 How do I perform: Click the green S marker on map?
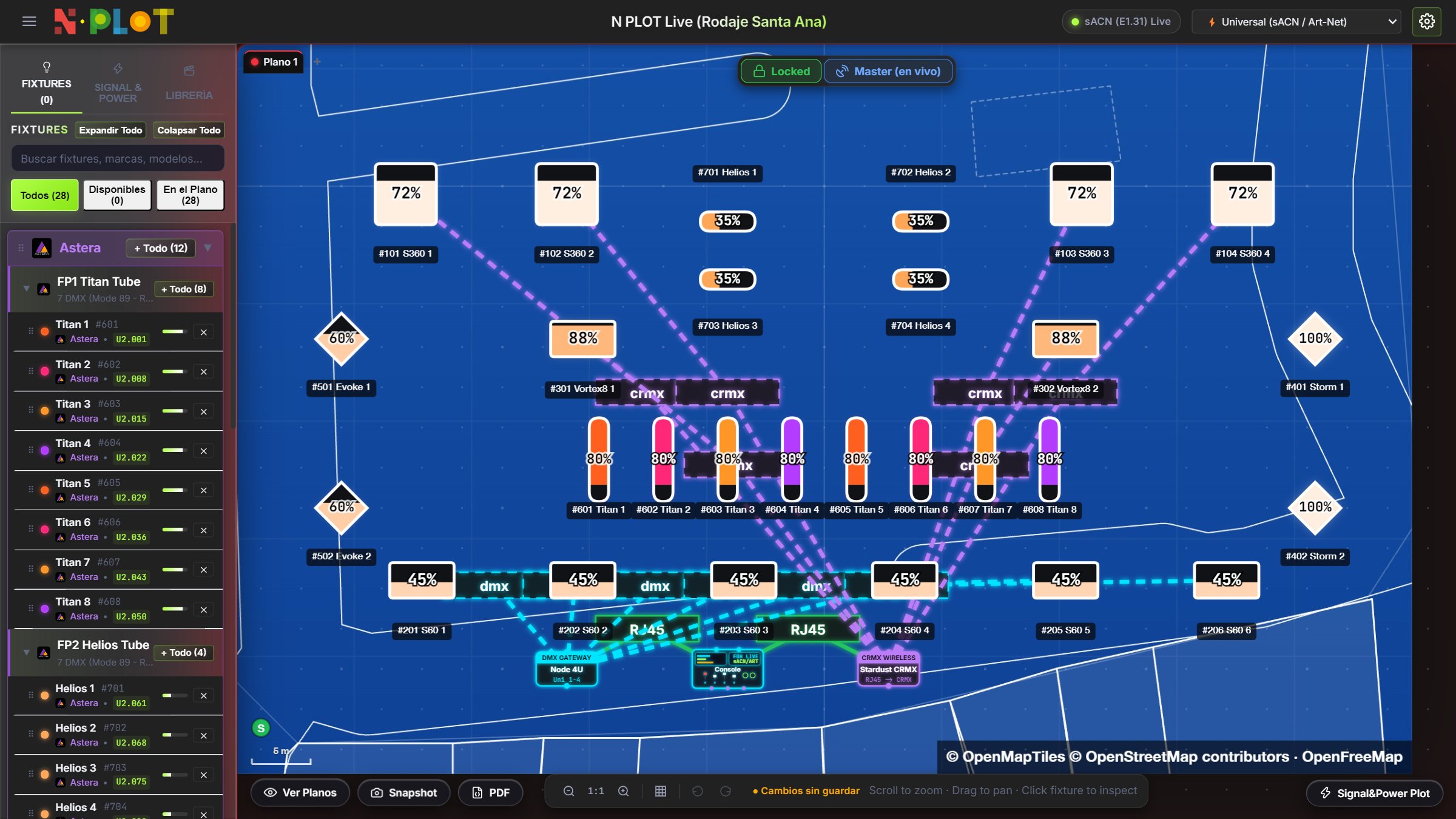pyautogui.click(x=261, y=728)
